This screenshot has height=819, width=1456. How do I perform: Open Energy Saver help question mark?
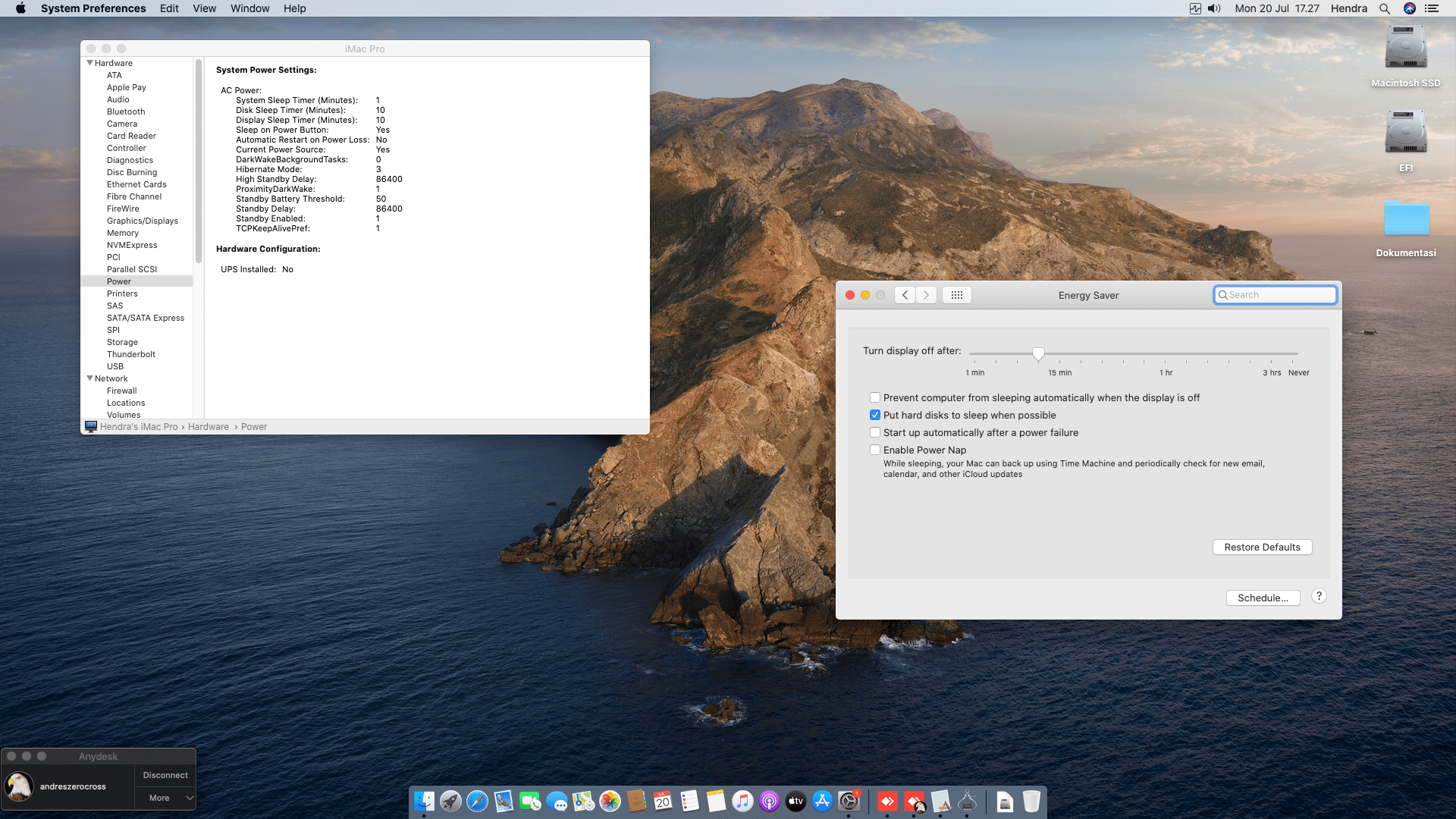(x=1319, y=596)
